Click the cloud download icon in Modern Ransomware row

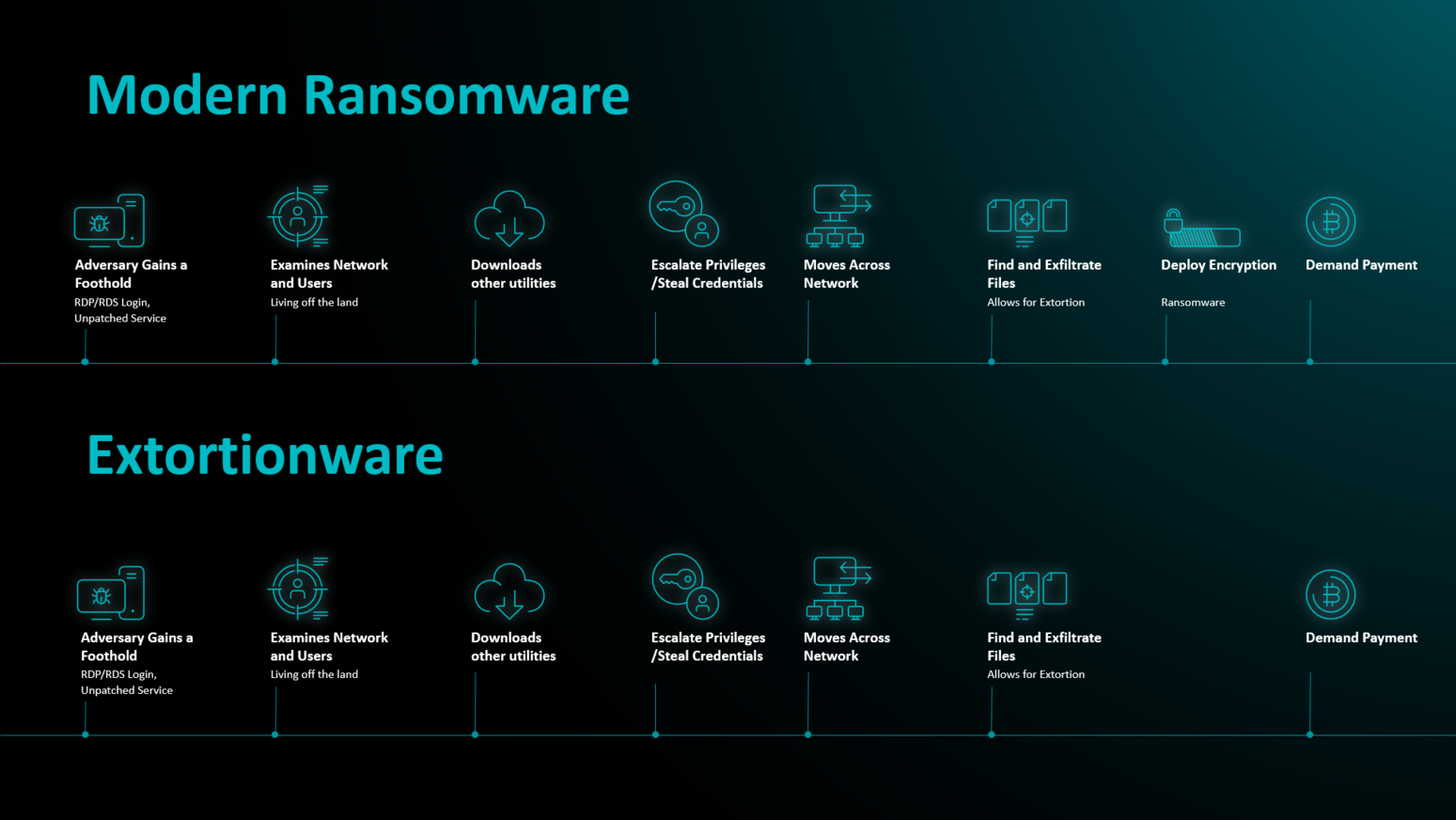tap(509, 219)
